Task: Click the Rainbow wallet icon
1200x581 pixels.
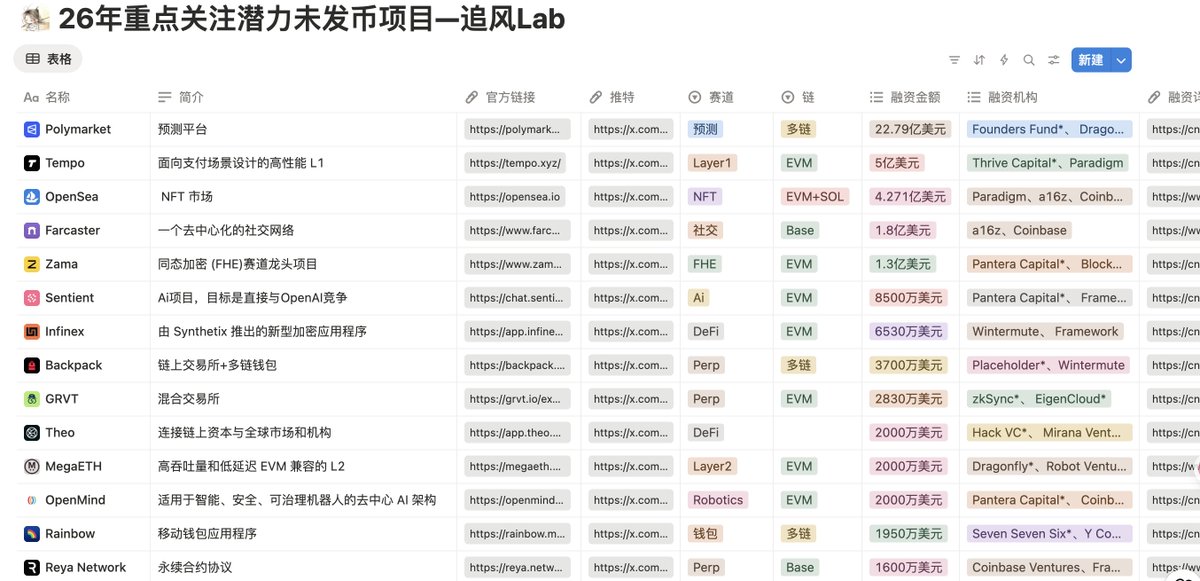Action: coord(31,534)
